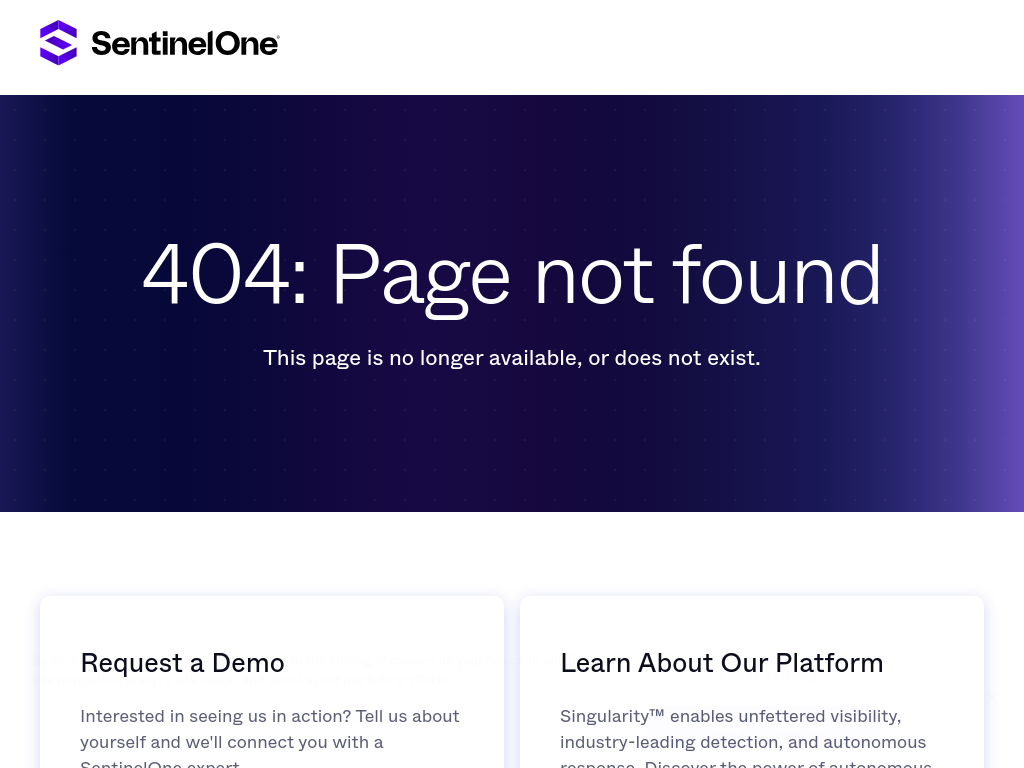Click the purple SentinelOne logo icon
Screen dimensions: 1024x768
58,43
